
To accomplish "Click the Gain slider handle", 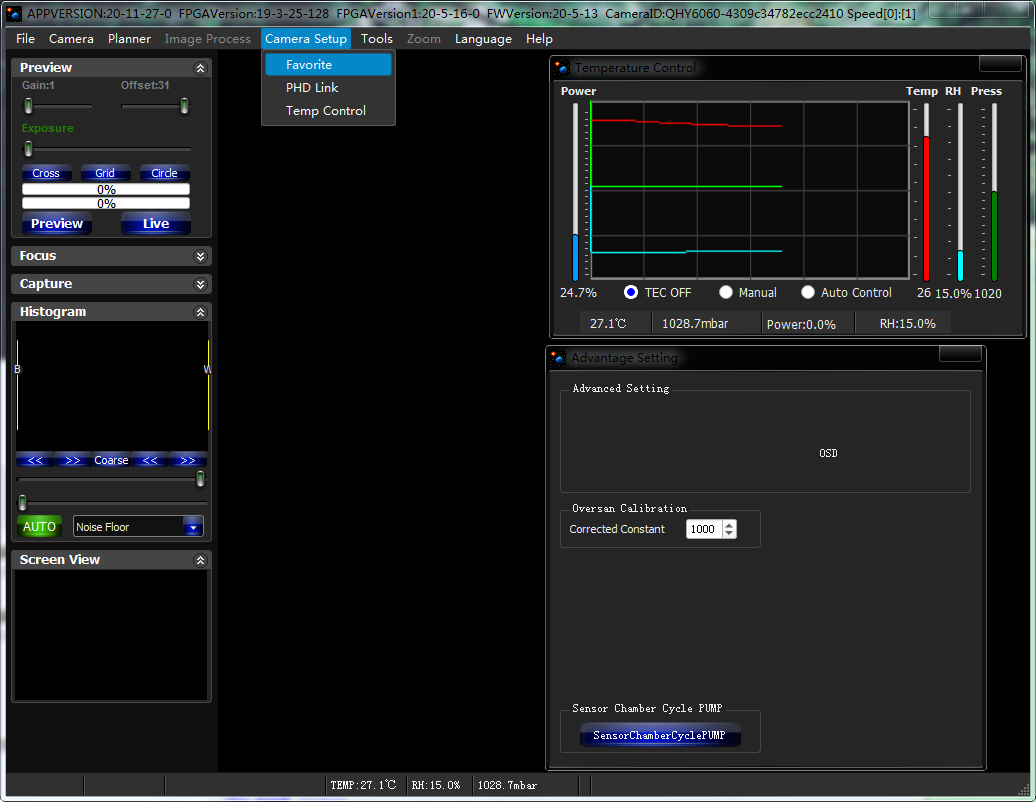I will click(28, 106).
